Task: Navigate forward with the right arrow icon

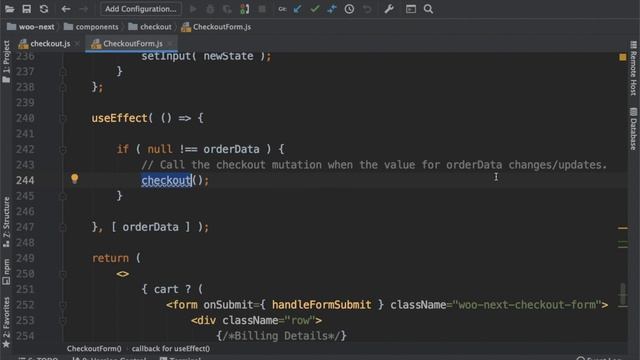Action: (83, 9)
